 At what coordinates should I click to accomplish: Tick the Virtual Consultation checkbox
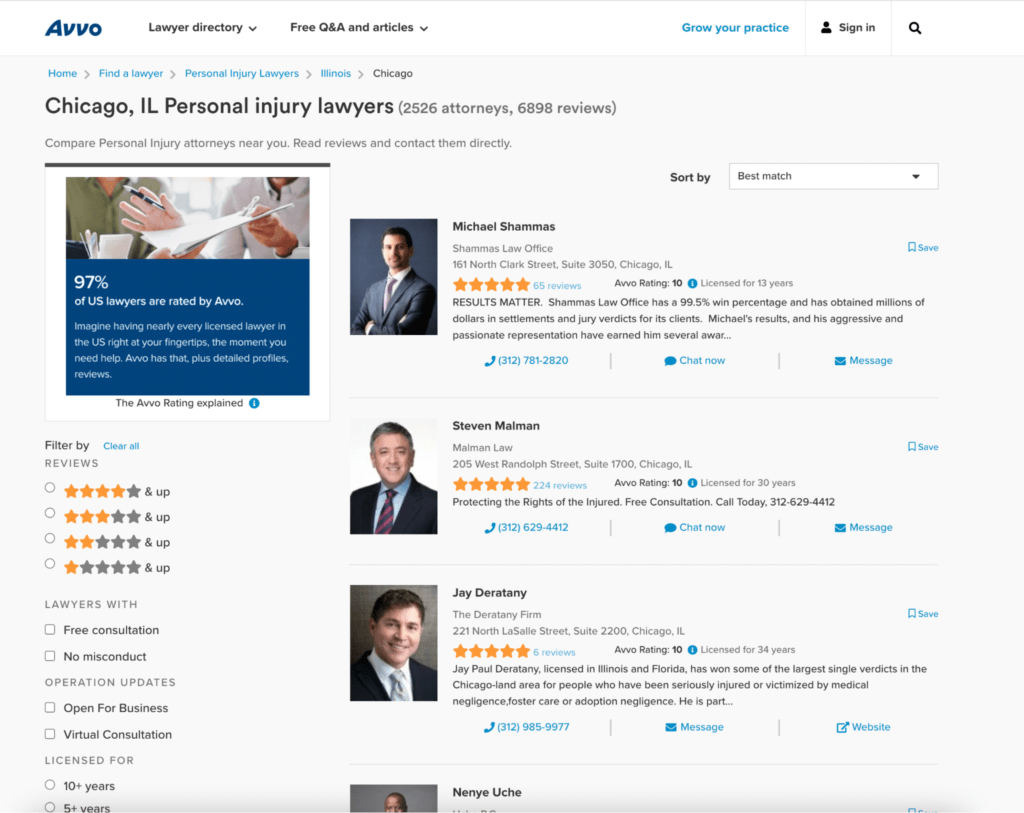tap(50, 734)
